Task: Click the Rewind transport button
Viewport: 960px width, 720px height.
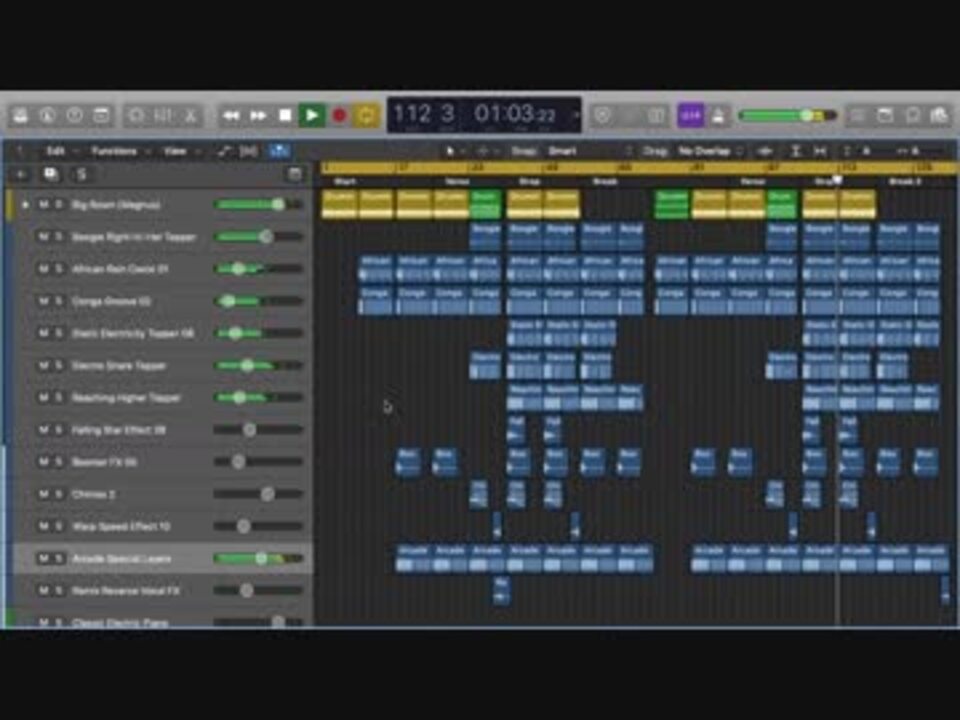Action: point(231,115)
